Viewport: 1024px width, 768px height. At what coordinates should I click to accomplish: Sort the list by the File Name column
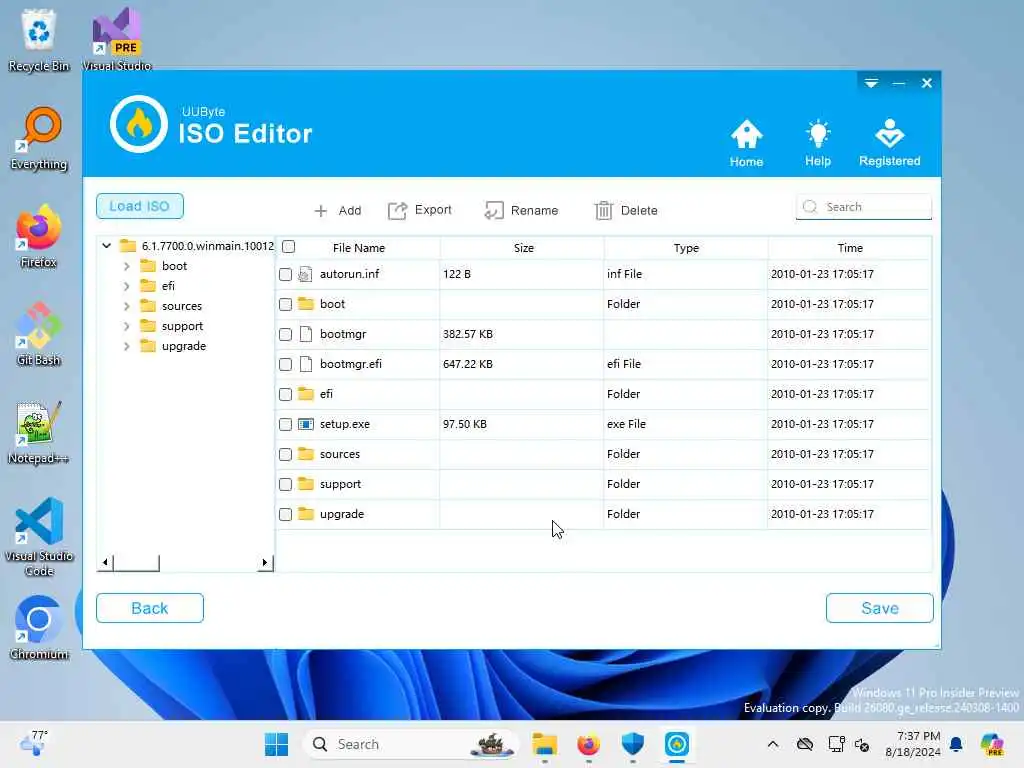[x=359, y=248]
